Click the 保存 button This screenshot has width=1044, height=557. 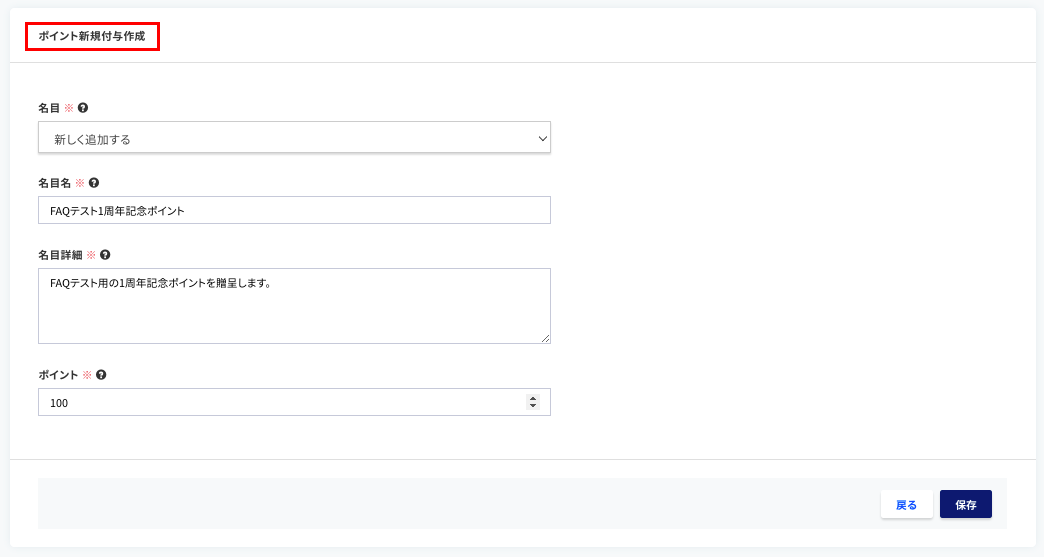tap(965, 504)
